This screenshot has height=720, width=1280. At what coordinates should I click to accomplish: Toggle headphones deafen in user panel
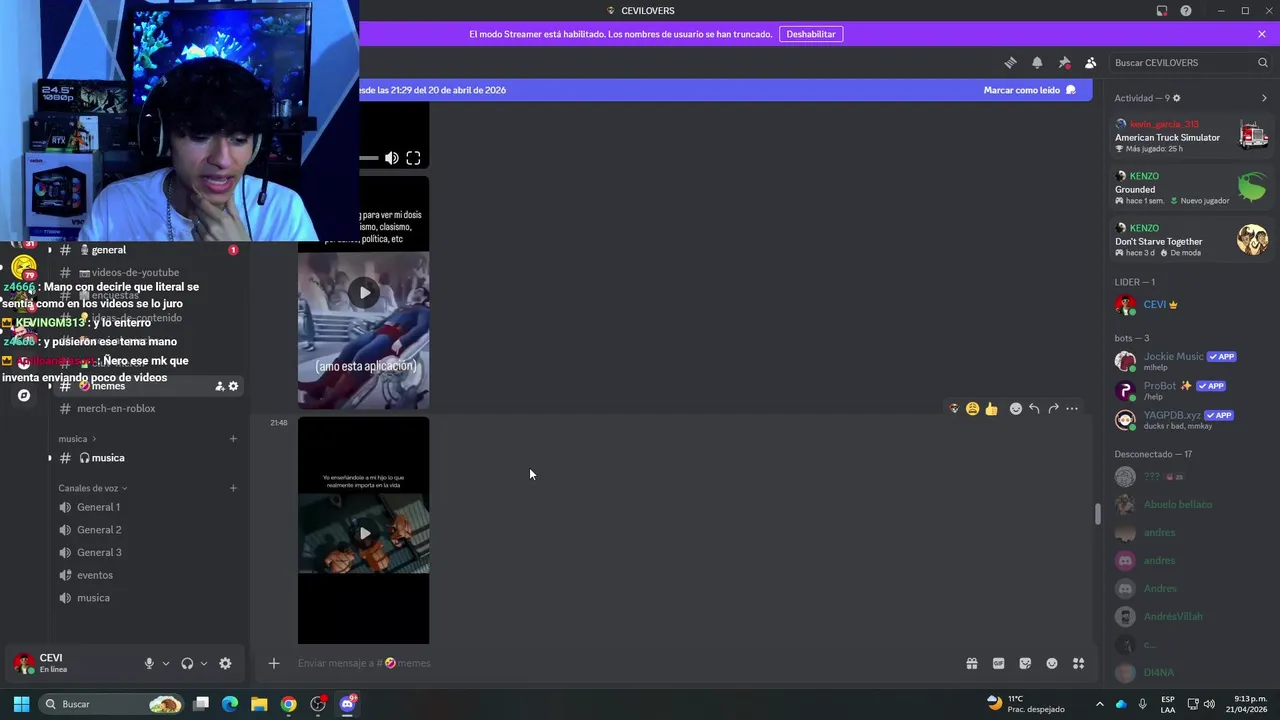[x=187, y=663]
